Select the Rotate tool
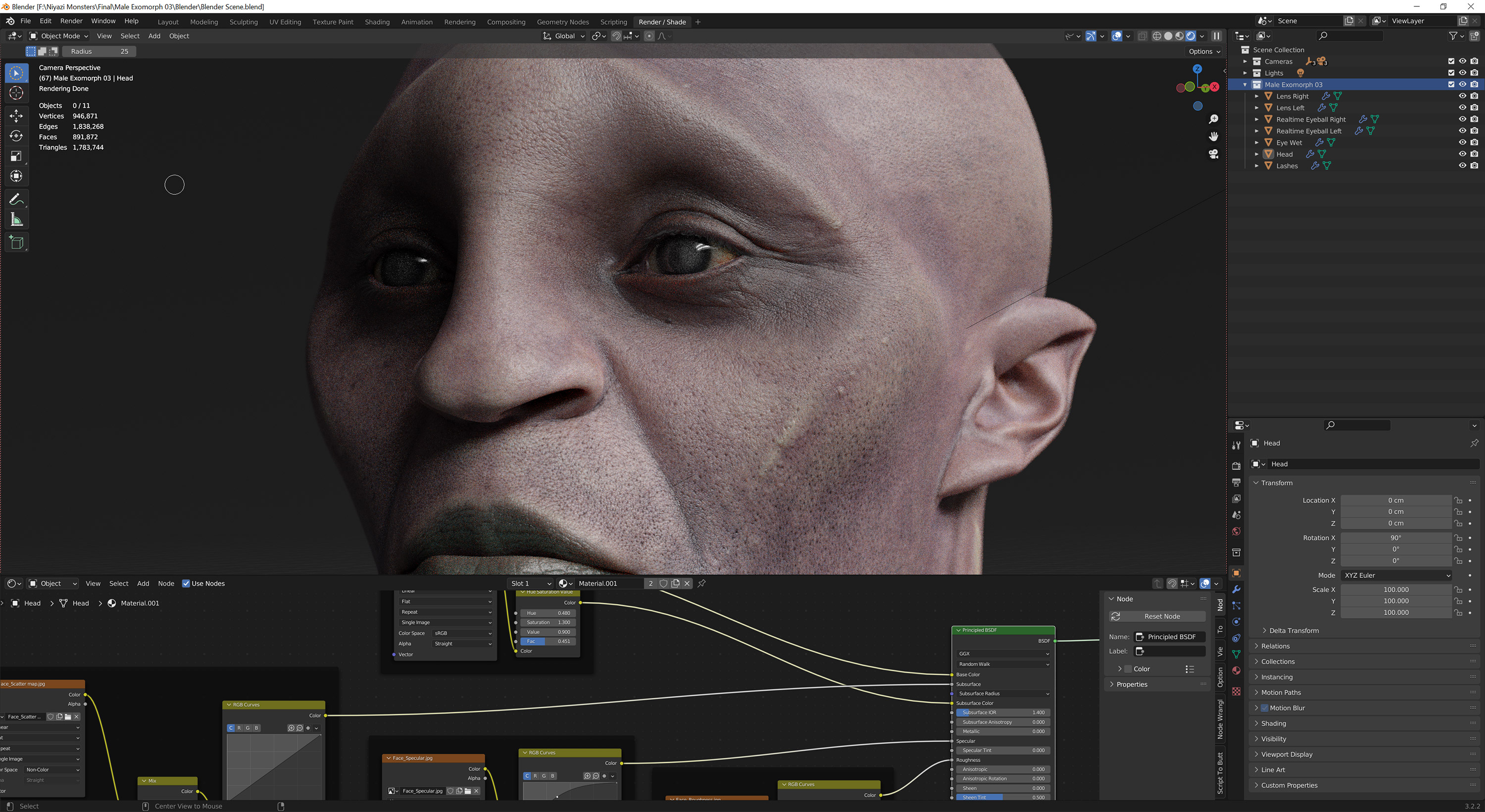Image resolution: width=1485 pixels, height=812 pixels. tap(16, 136)
